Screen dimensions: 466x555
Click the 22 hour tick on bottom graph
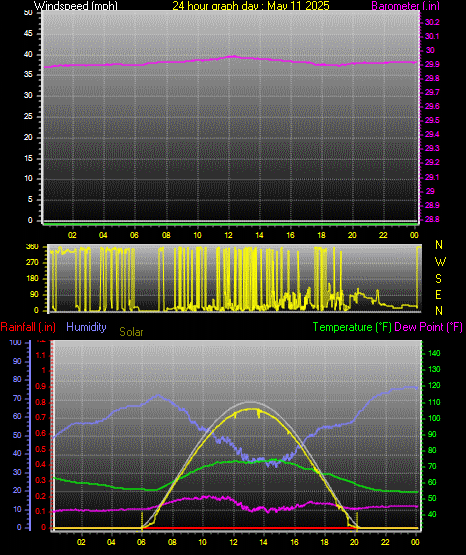click(385, 542)
